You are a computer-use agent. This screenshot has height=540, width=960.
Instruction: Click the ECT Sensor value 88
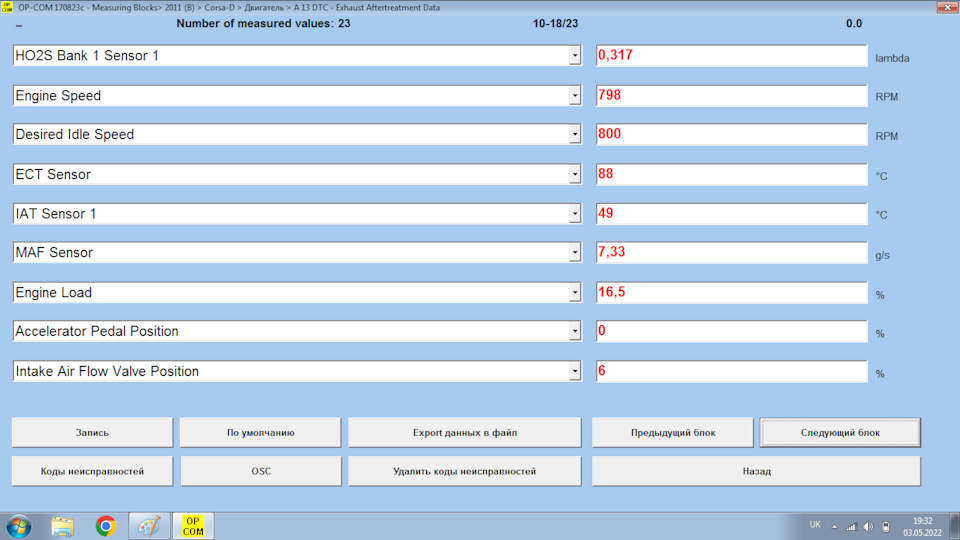click(732, 174)
